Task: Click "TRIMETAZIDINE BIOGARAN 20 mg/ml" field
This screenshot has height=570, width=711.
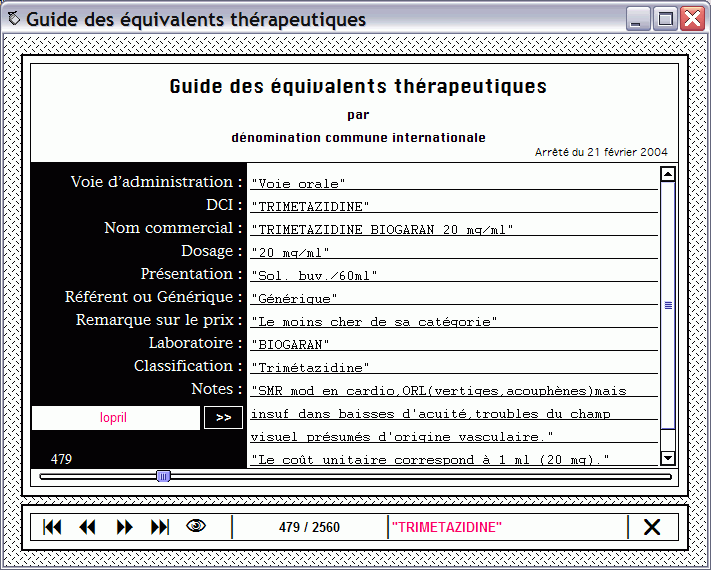Action: 454,229
